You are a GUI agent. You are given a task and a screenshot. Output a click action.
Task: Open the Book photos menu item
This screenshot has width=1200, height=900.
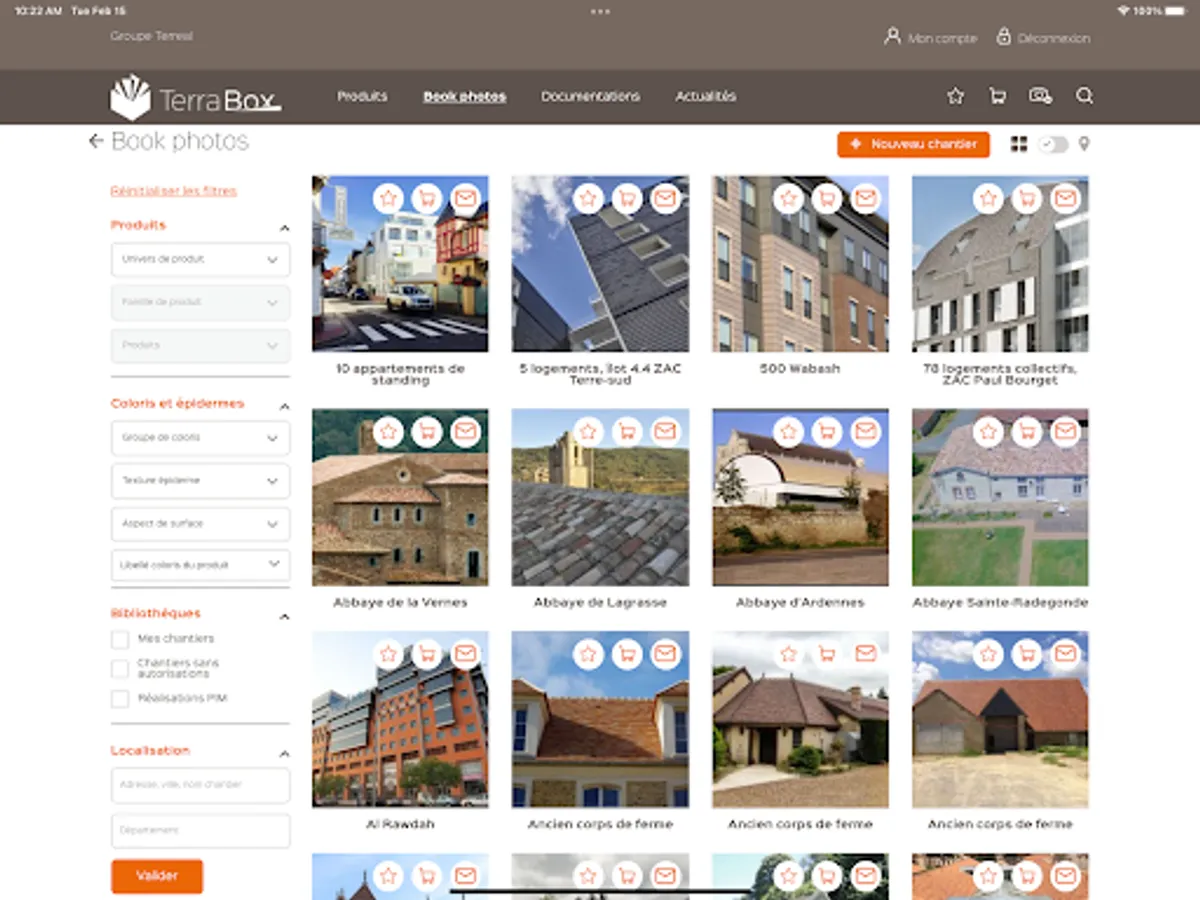click(x=464, y=96)
